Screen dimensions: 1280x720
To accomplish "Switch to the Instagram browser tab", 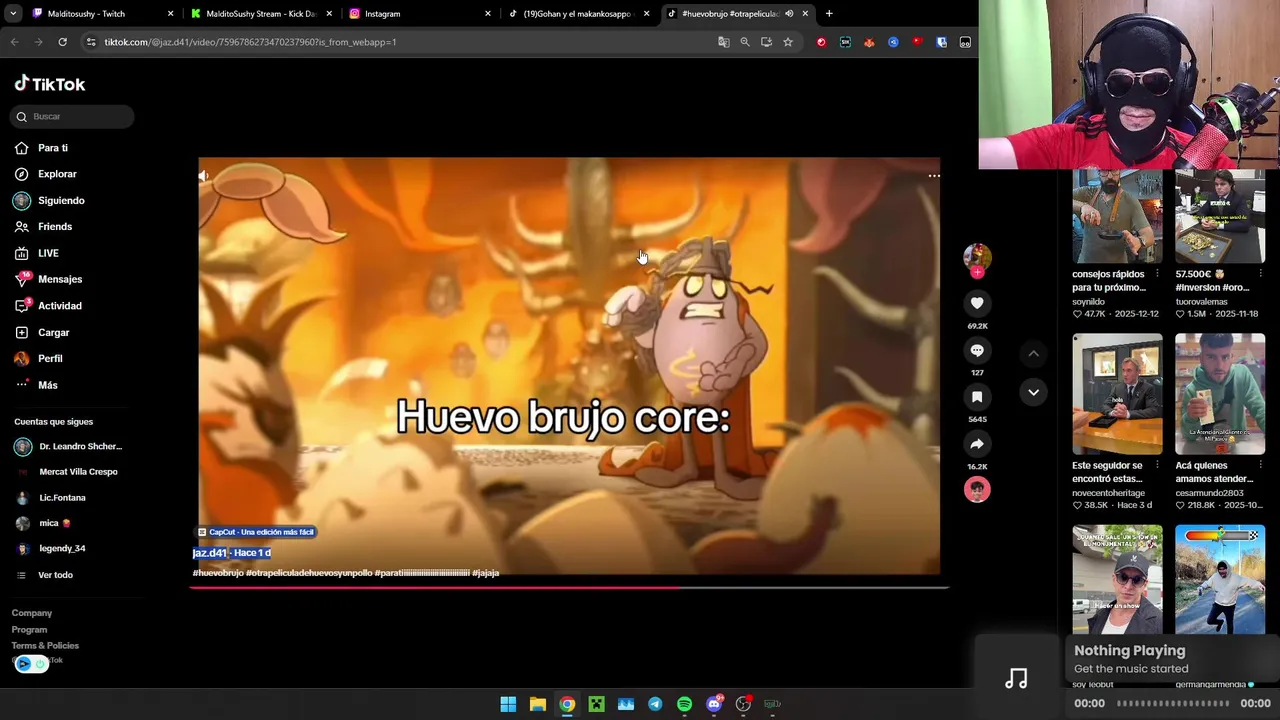I will (419, 14).
